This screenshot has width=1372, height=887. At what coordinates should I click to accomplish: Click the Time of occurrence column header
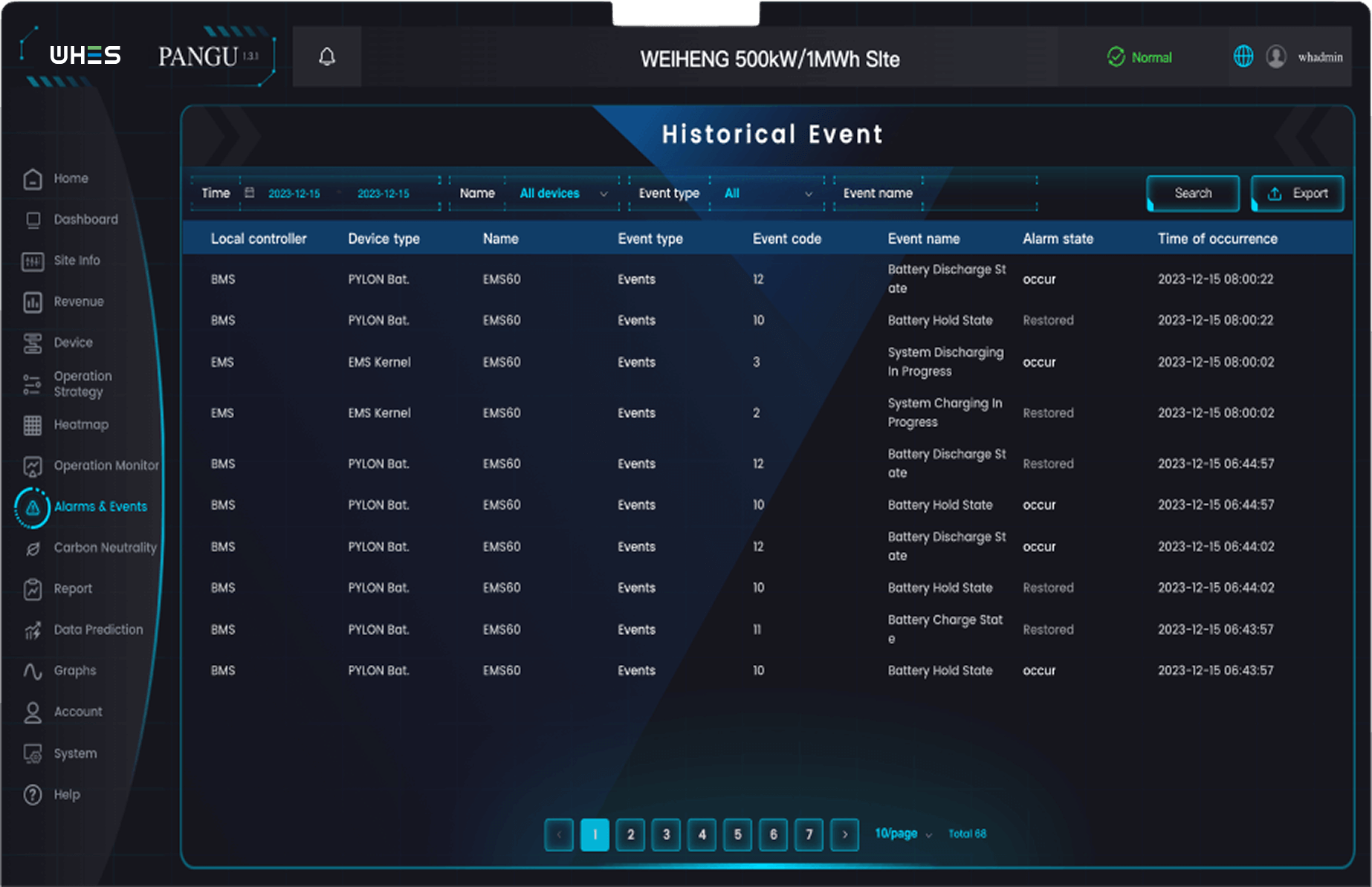click(1217, 238)
